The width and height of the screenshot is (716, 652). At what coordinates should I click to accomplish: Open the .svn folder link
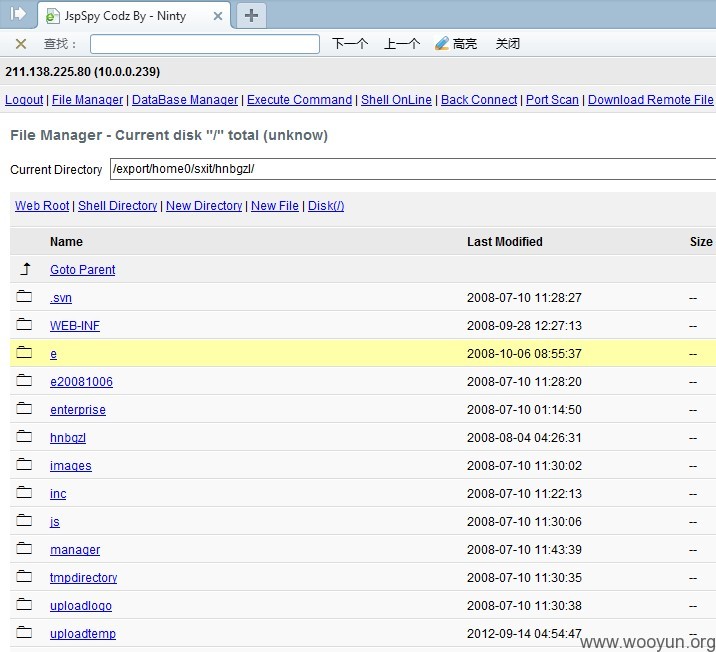pyautogui.click(x=61, y=298)
